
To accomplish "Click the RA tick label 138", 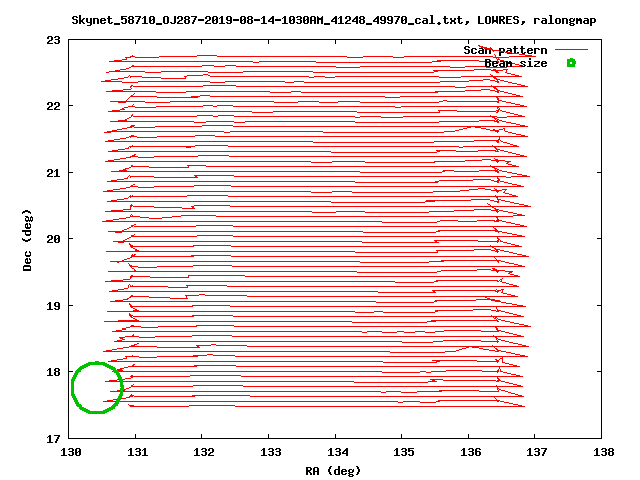I will click(604, 452).
